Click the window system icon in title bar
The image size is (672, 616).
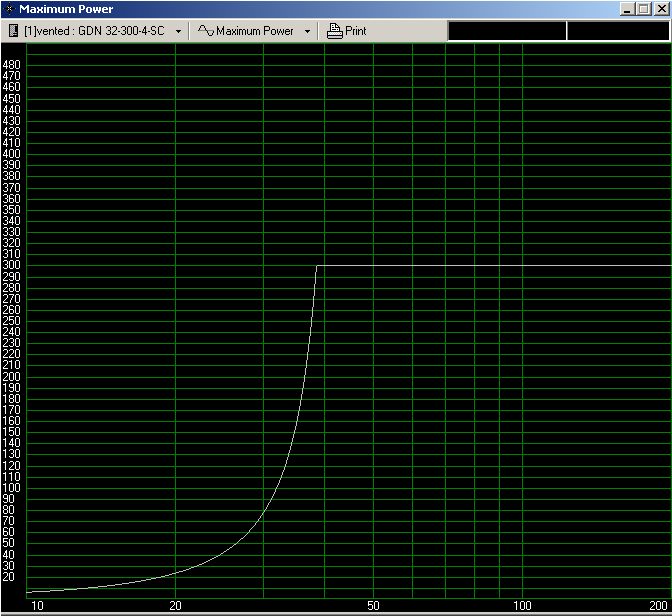coord(9,9)
